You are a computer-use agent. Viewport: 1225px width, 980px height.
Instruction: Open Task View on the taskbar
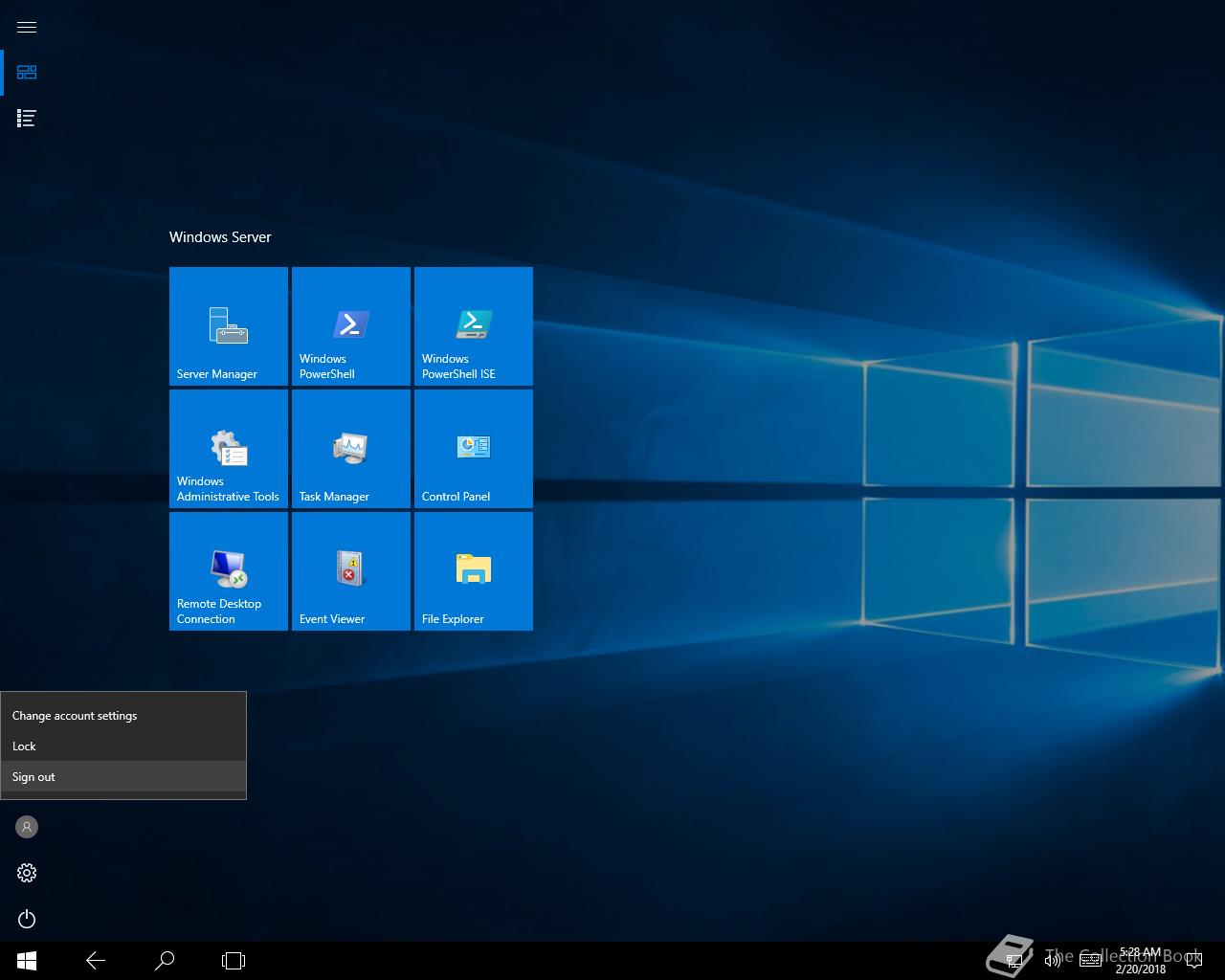click(x=234, y=961)
